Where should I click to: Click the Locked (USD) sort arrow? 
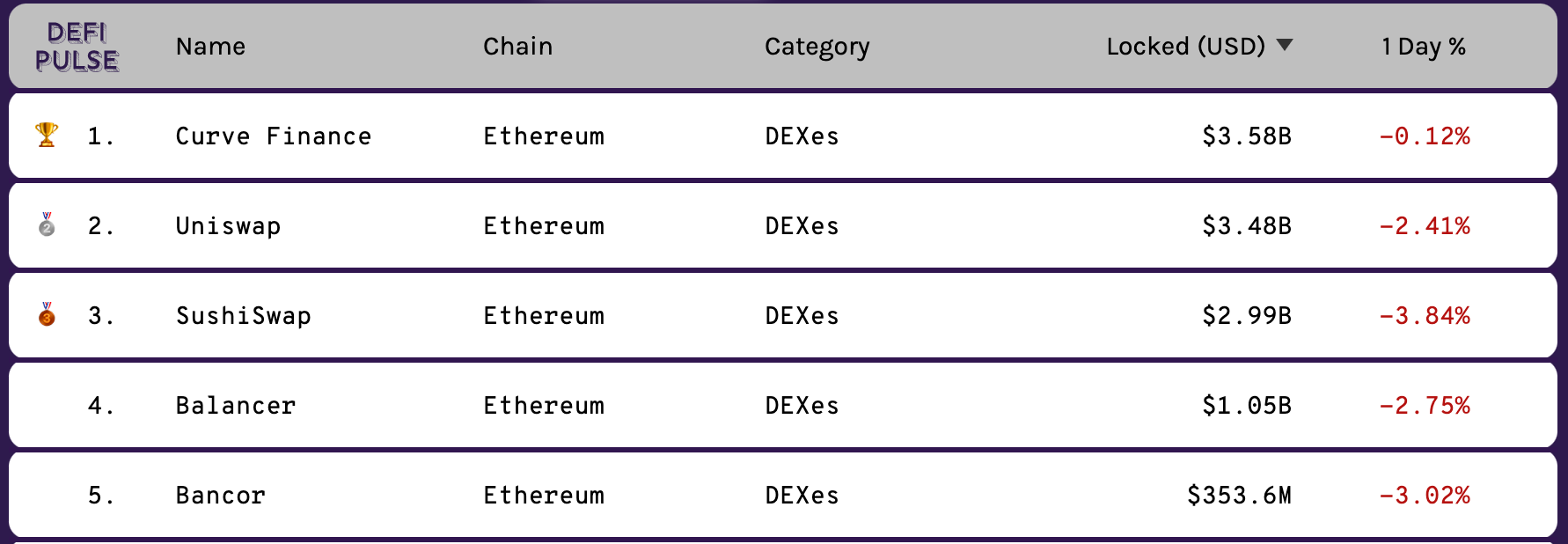click(1285, 45)
